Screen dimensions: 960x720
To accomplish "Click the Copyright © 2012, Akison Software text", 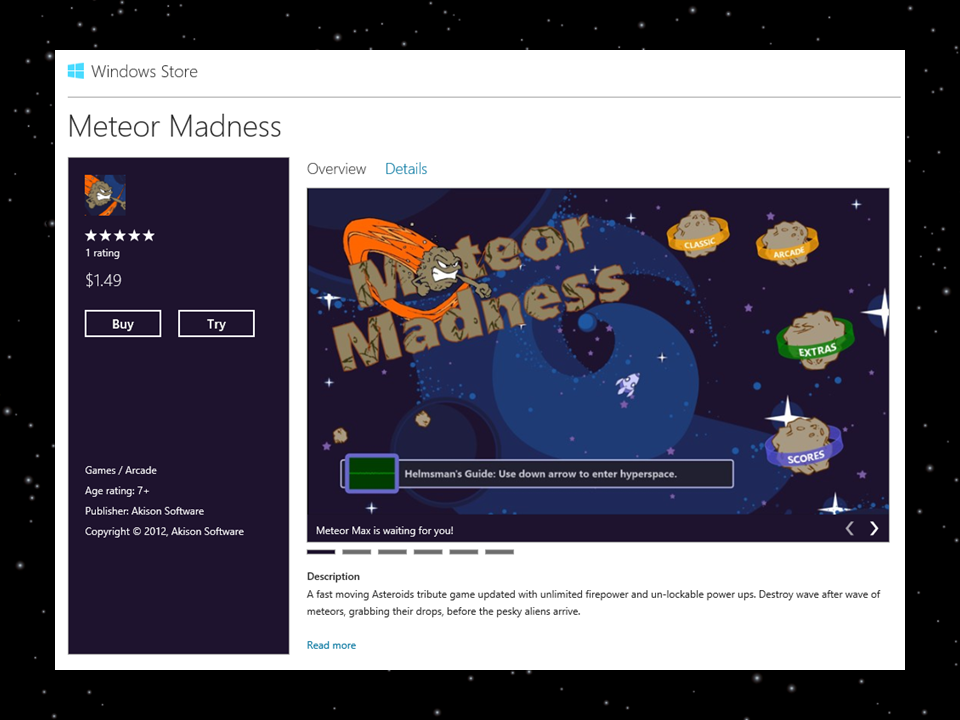I will (164, 531).
